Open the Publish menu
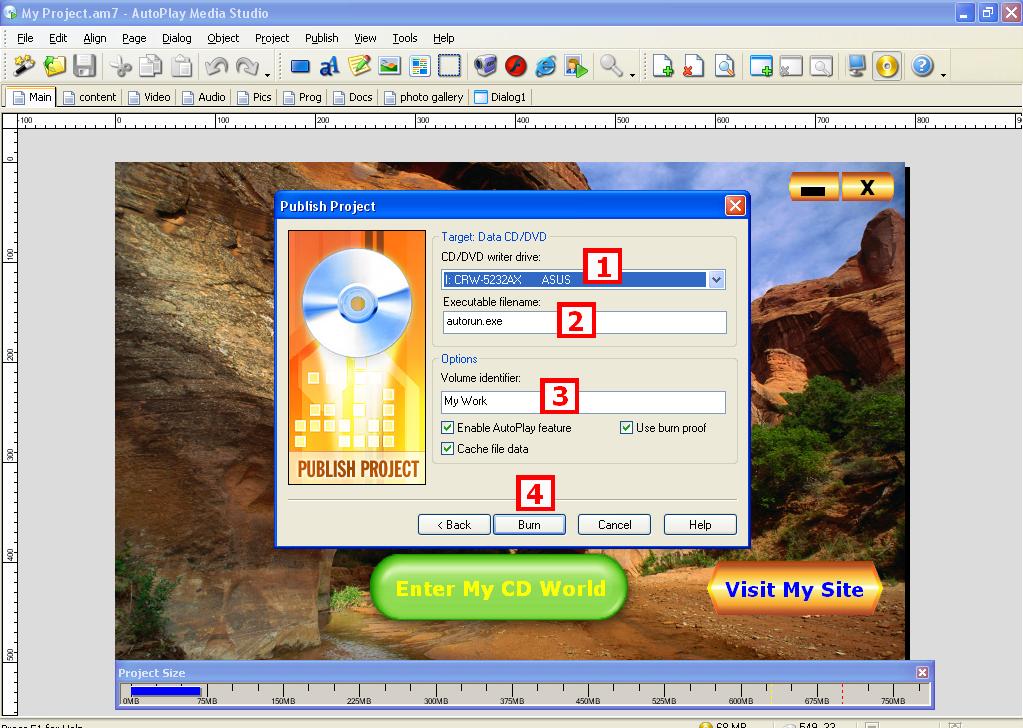 tap(321, 38)
